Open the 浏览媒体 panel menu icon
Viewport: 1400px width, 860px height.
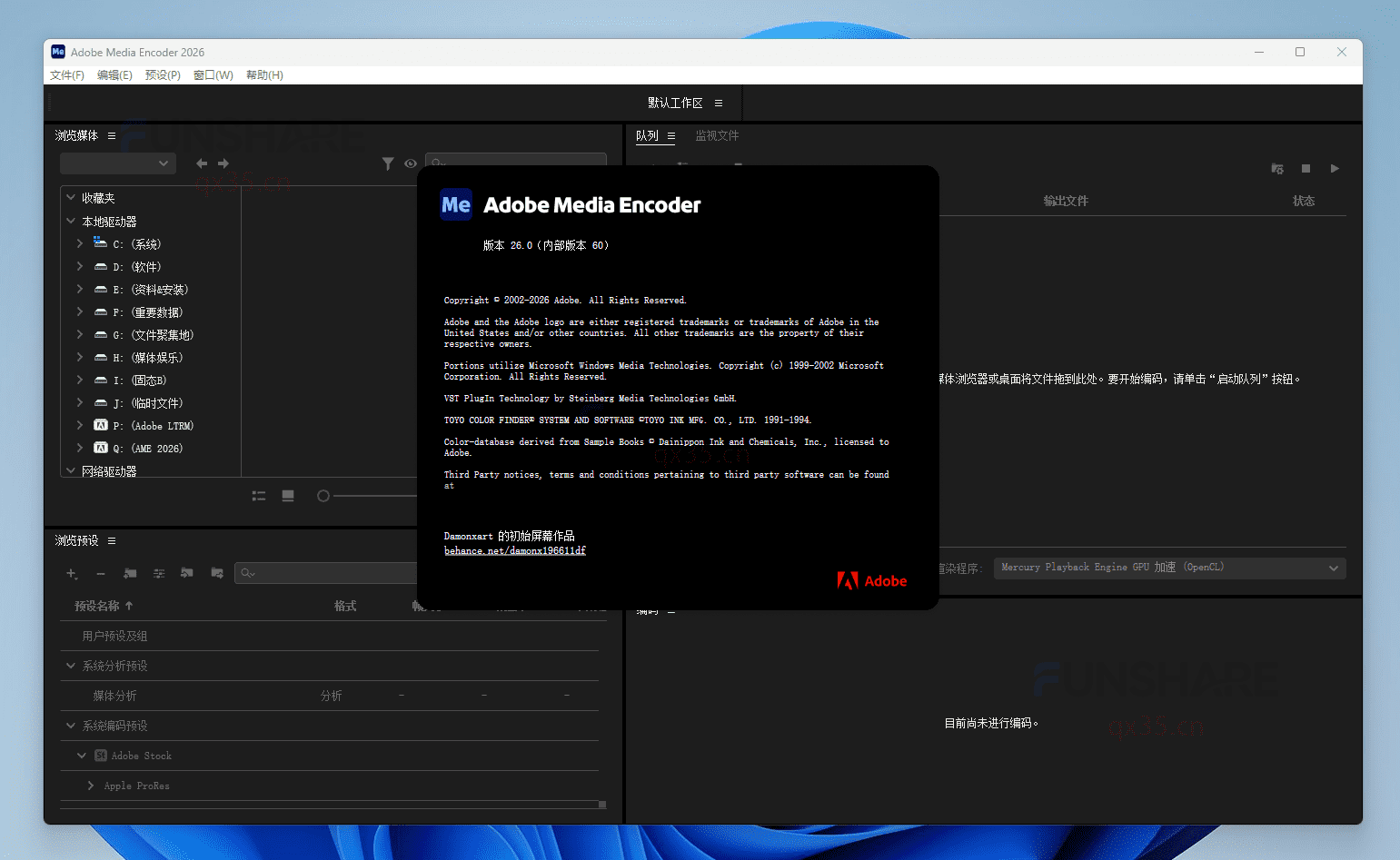[x=112, y=135]
